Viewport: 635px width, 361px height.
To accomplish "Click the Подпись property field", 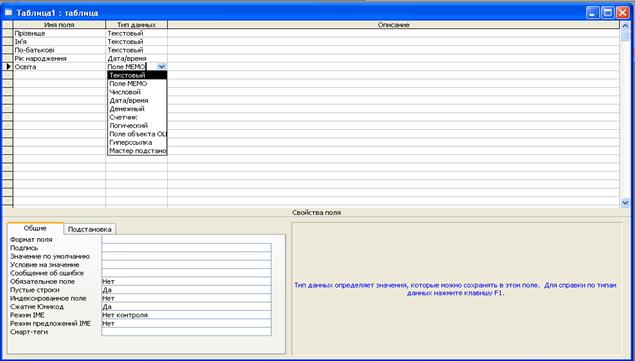I will (x=186, y=248).
